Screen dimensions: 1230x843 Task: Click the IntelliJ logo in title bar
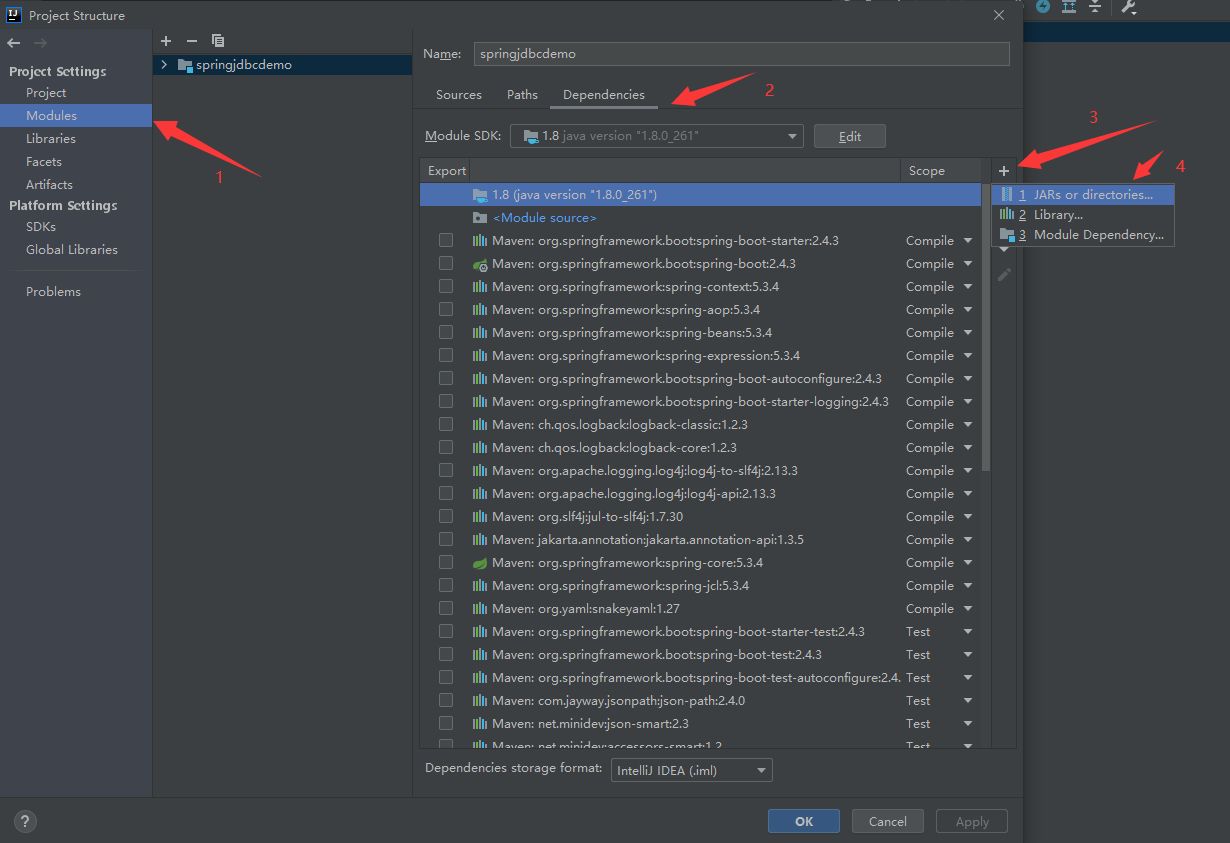pyautogui.click(x=14, y=15)
